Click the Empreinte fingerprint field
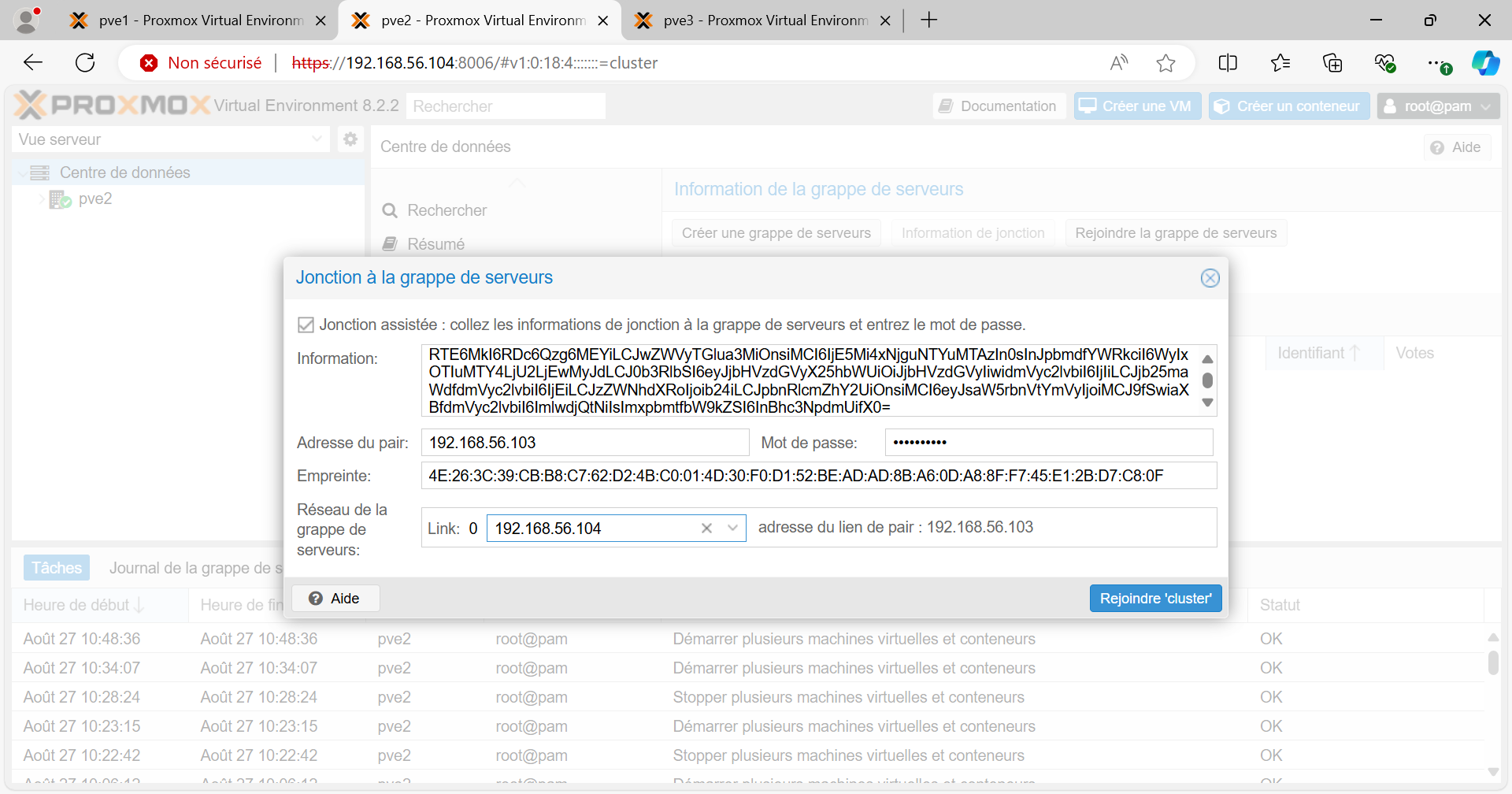 (x=819, y=476)
